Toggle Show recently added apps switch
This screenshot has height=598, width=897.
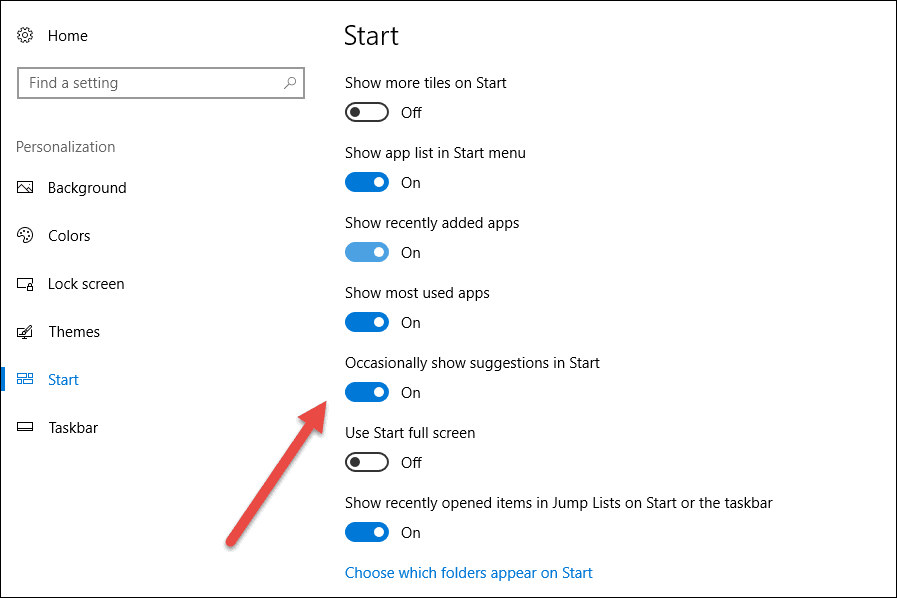[x=367, y=252]
